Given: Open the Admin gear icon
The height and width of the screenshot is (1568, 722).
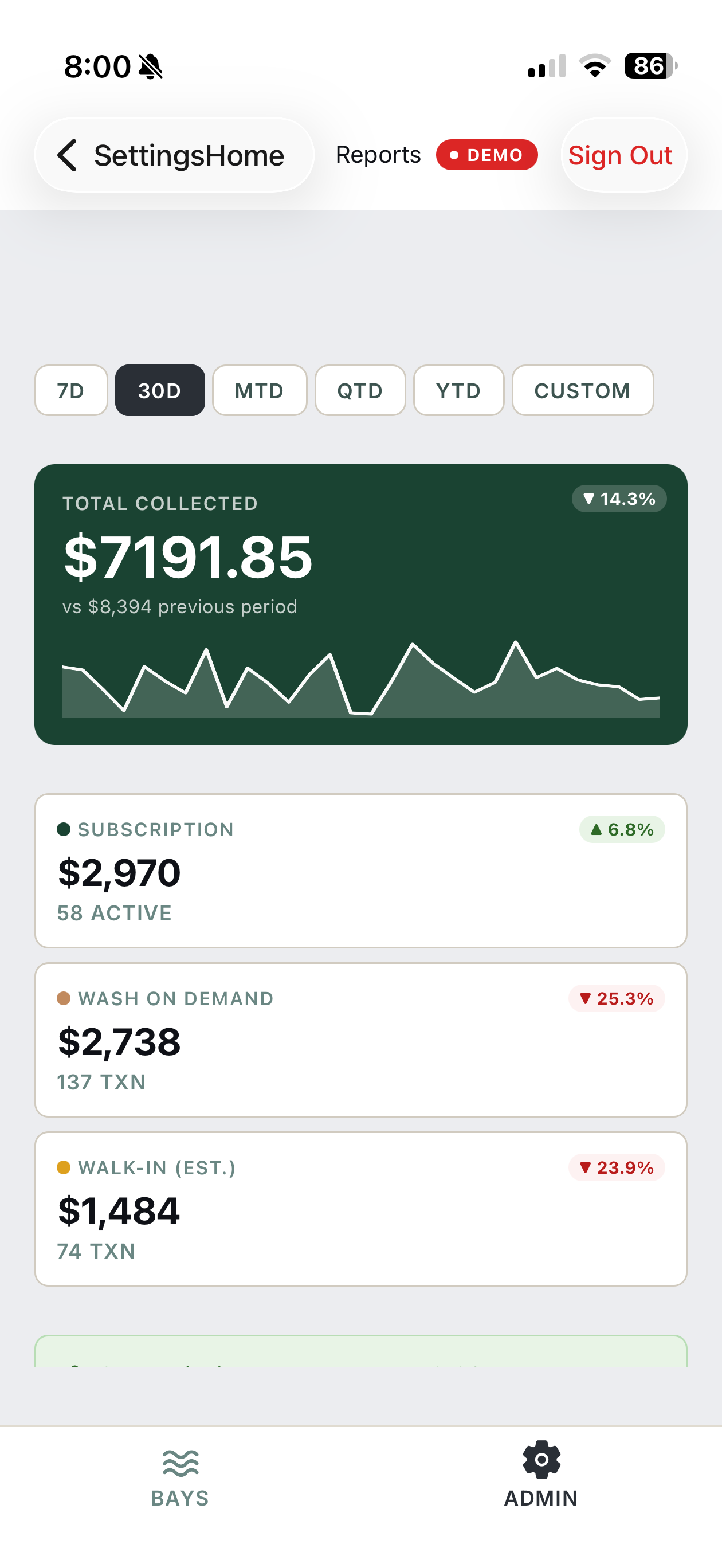Looking at the screenshot, I should pyautogui.click(x=541, y=1460).
